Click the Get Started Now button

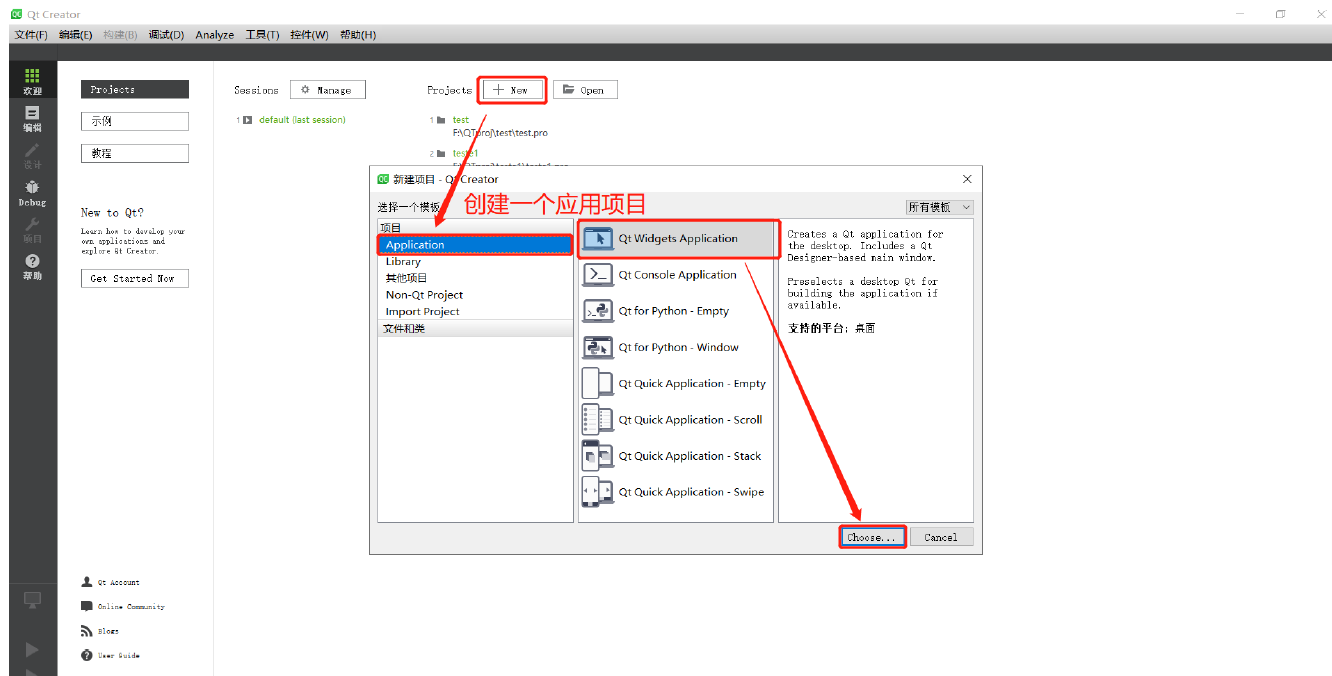(x=134, y=278)
